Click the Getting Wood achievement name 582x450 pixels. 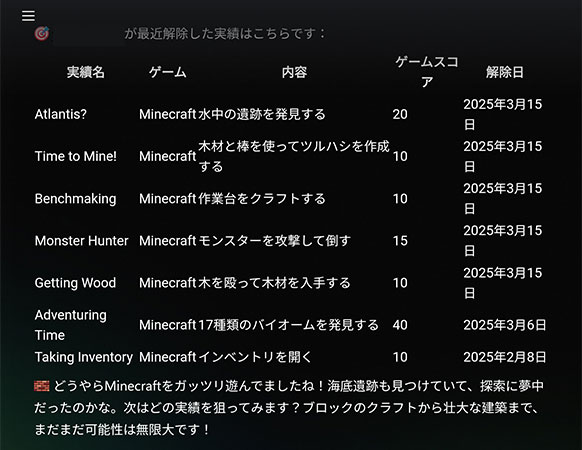(x=75, y=283)
